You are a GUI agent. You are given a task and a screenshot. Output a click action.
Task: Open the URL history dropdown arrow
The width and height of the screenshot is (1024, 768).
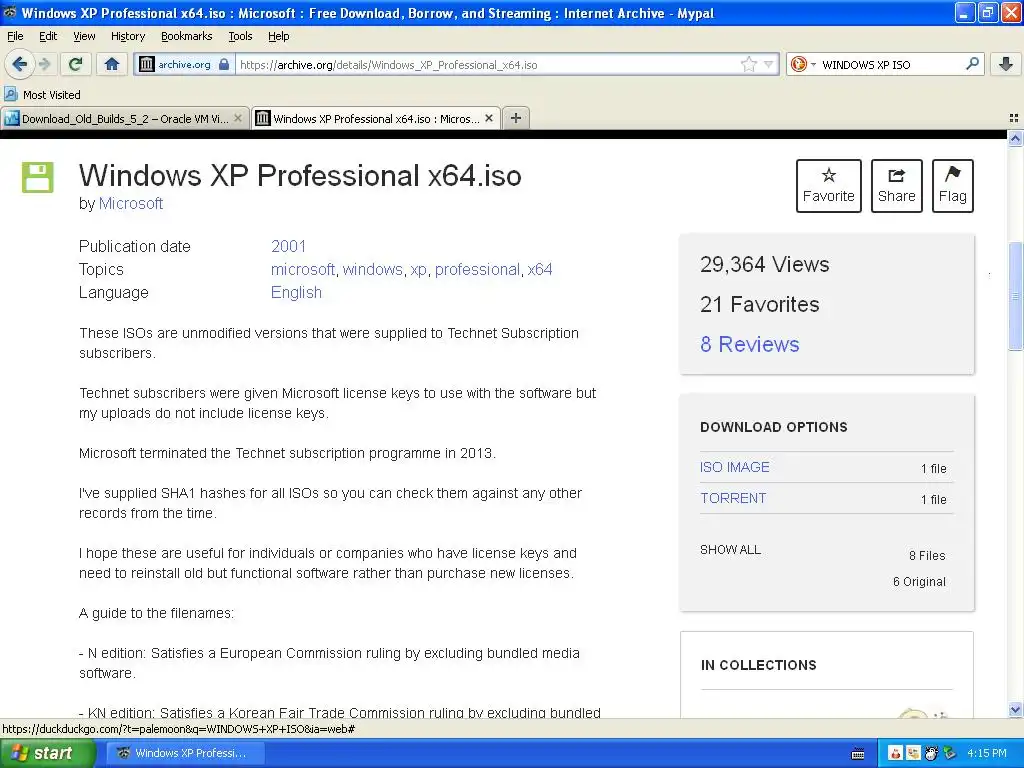click(769, 64)
